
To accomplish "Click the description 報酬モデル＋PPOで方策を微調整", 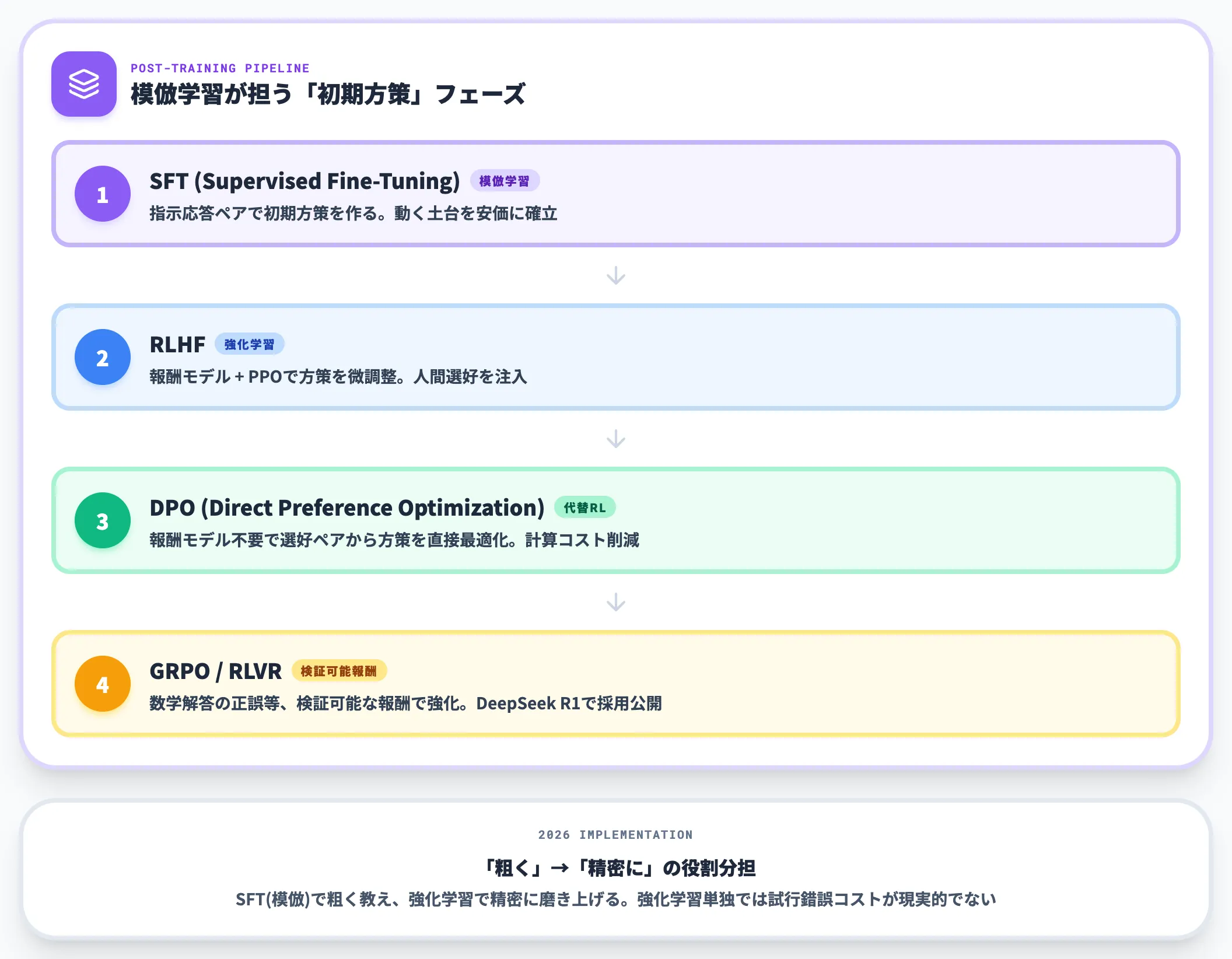I will click(x=338, y=377).
